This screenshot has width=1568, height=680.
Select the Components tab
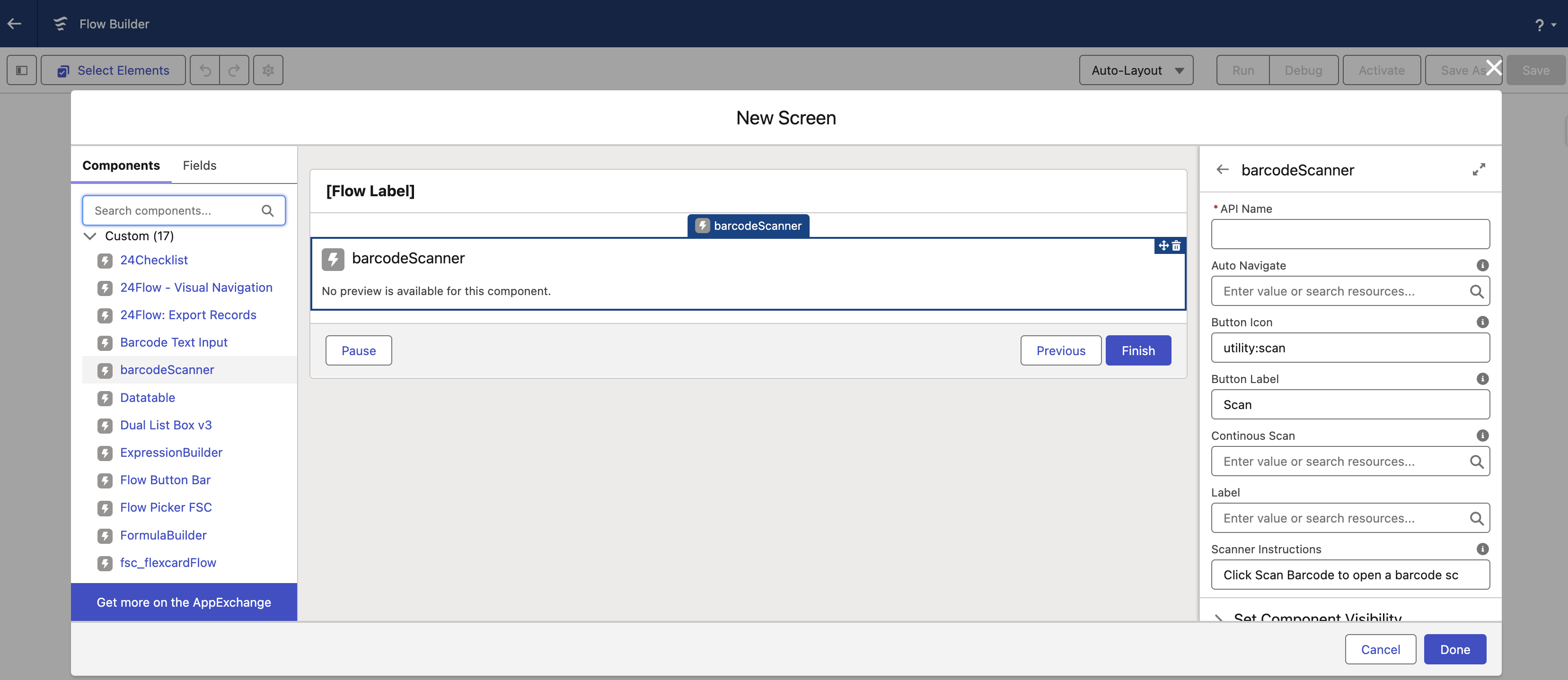point(121,166)
